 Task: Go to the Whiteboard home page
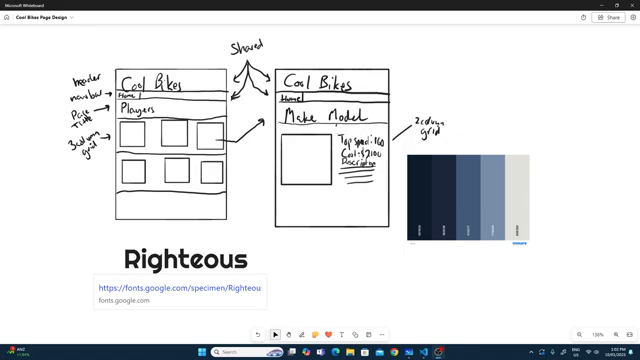pos(7,18)
